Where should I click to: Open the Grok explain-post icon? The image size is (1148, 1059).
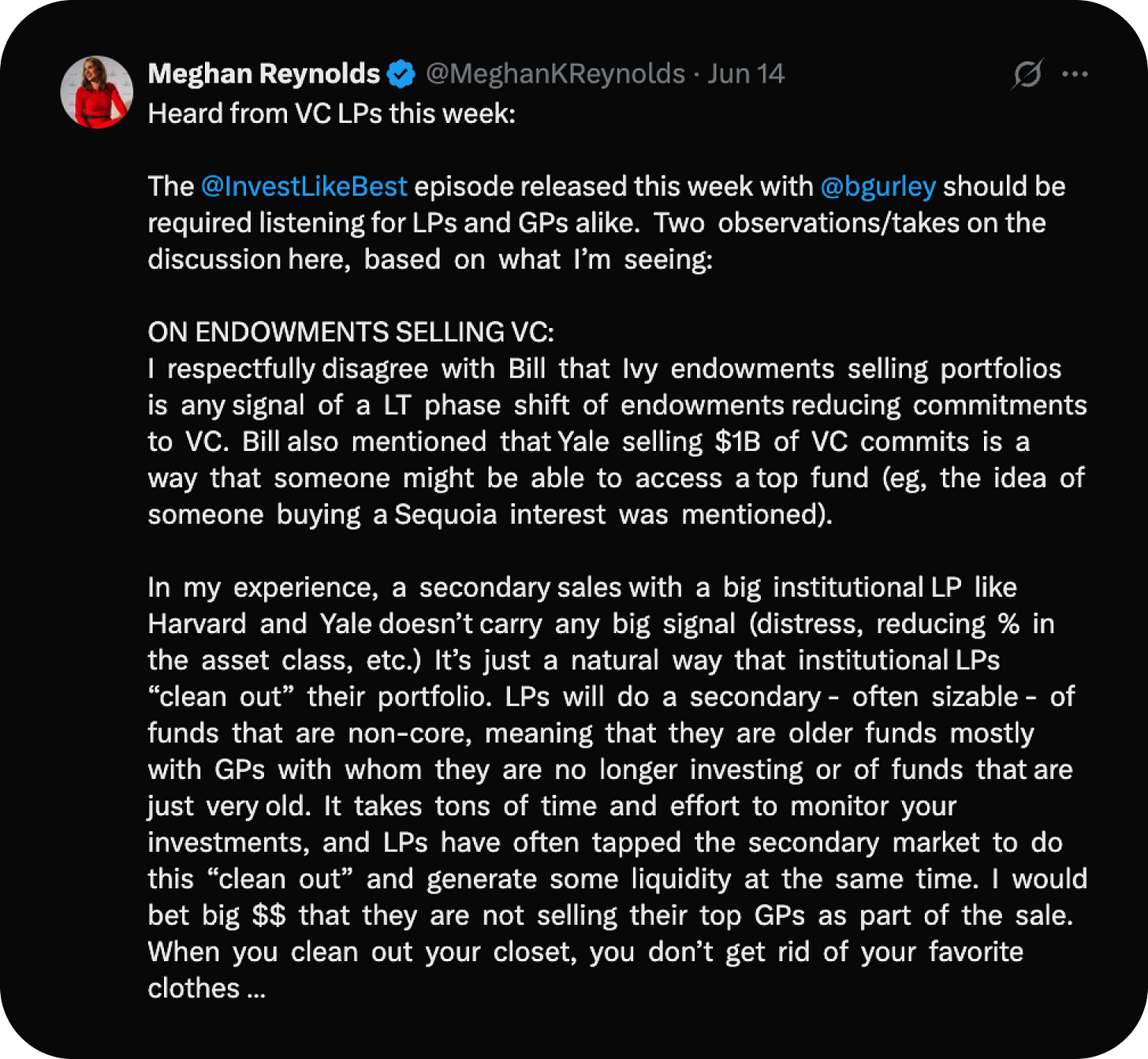tap(1027, 74)
